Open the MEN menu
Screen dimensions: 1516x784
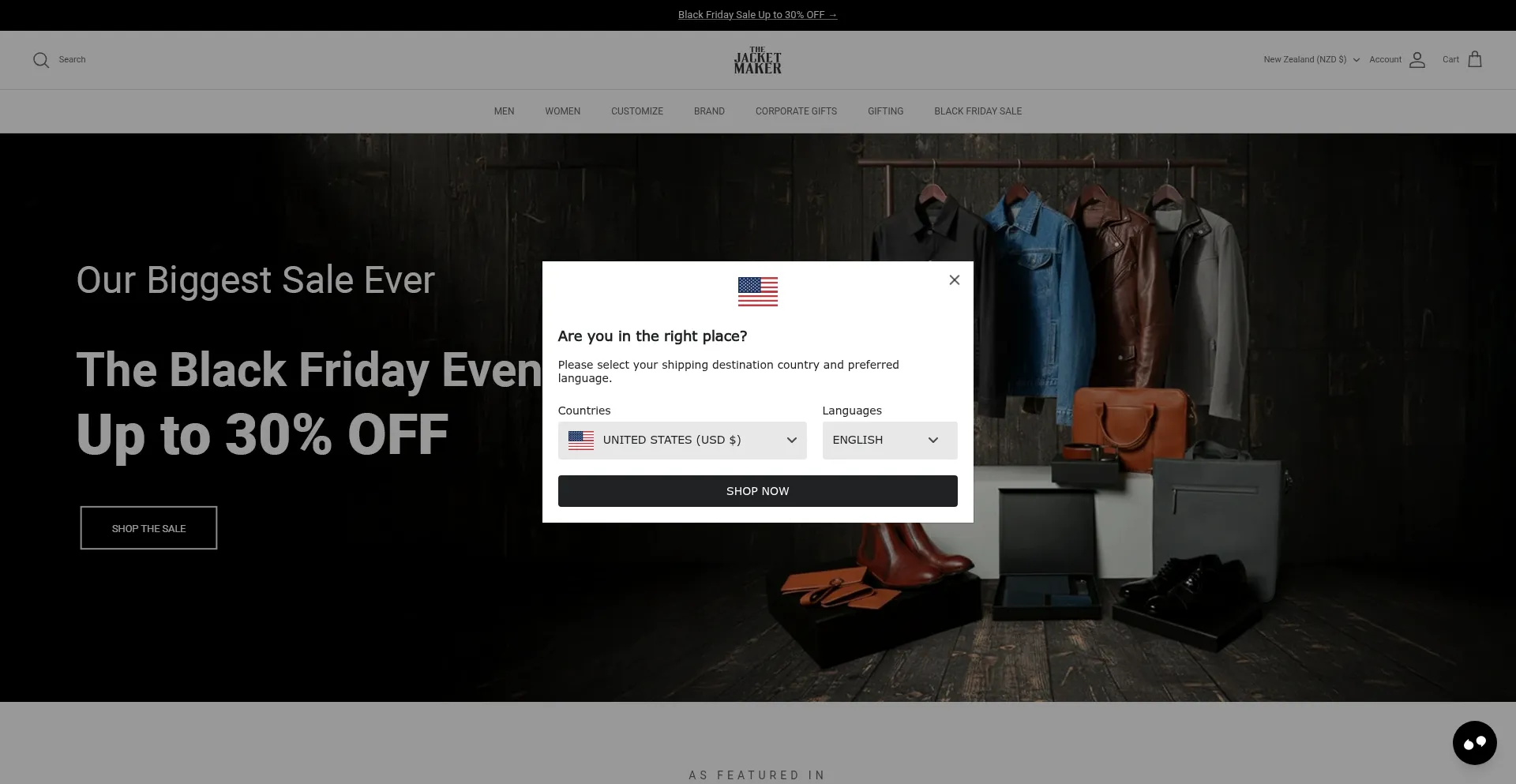coord(504,111)
